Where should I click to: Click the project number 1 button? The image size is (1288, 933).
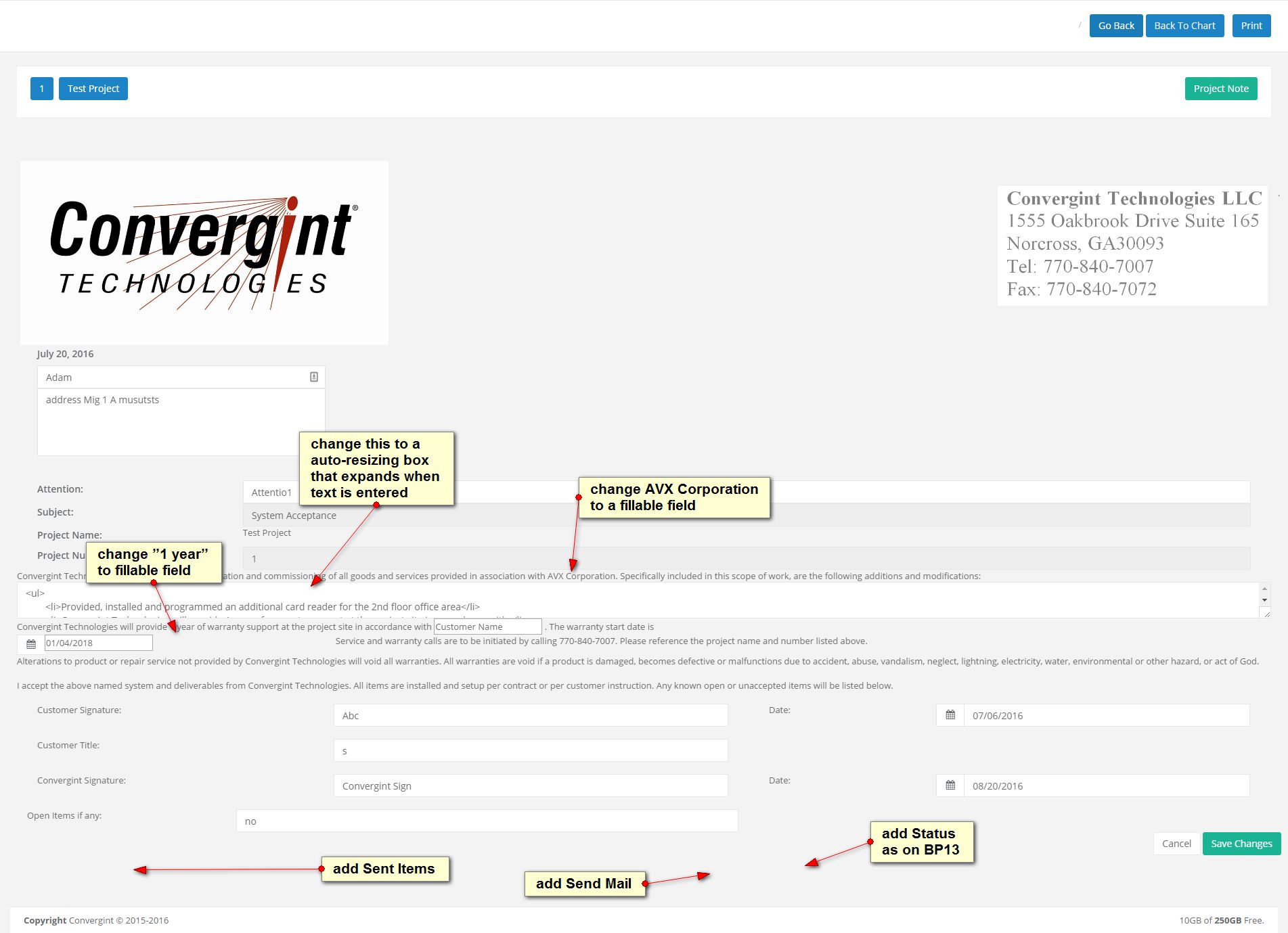[42, 89]
